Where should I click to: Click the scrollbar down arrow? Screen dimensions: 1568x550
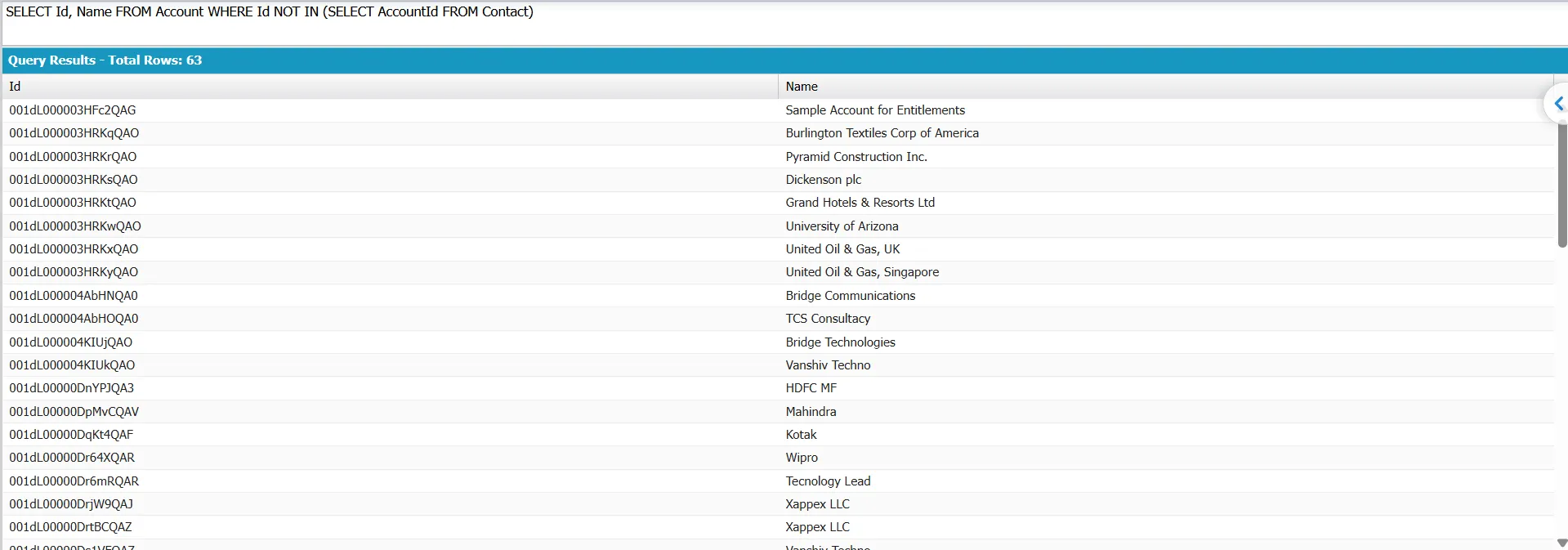coord(1562,543)
